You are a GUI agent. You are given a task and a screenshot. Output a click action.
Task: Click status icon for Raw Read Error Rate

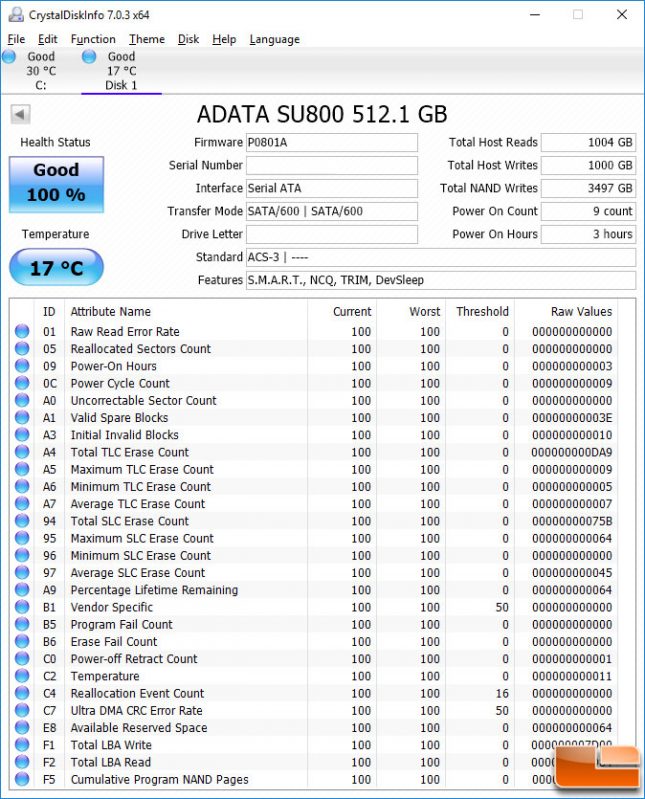coord(22,331)
